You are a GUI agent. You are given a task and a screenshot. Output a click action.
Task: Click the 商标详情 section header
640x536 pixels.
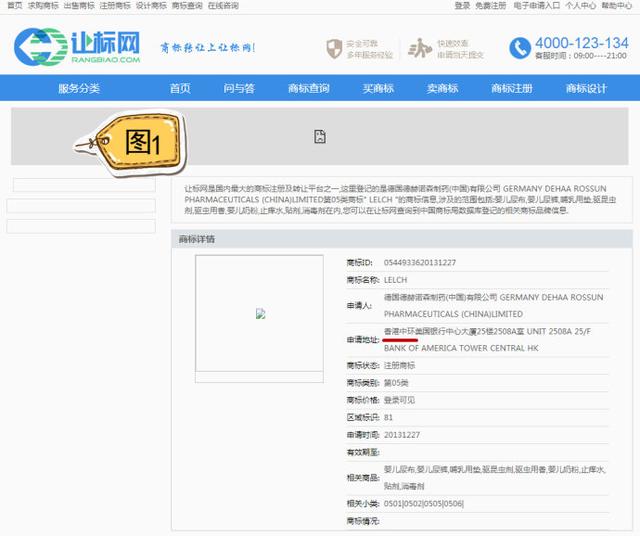click(x=402, y=239)
